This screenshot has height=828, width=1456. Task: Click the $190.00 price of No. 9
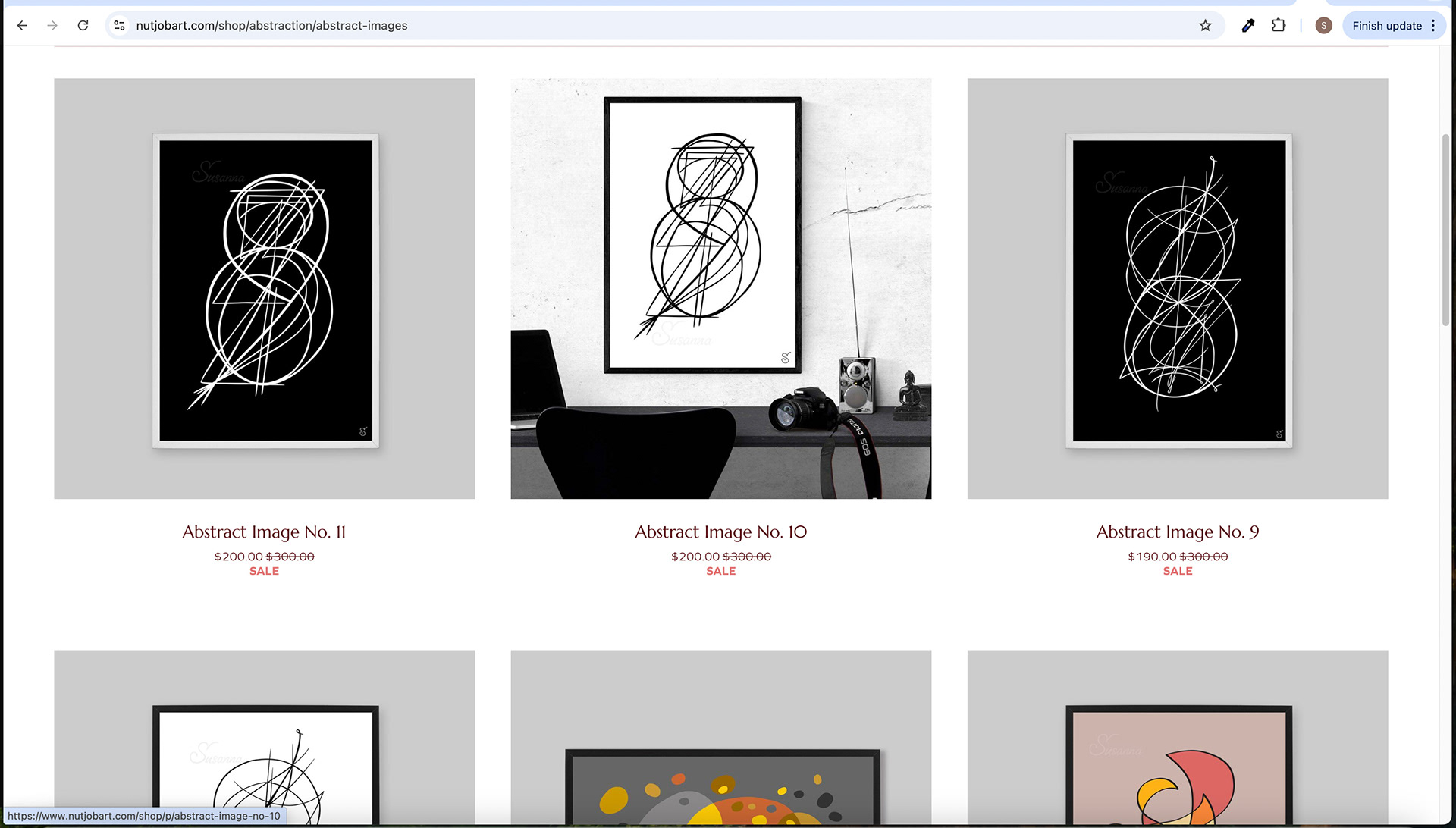click(x=1152, y=557)
